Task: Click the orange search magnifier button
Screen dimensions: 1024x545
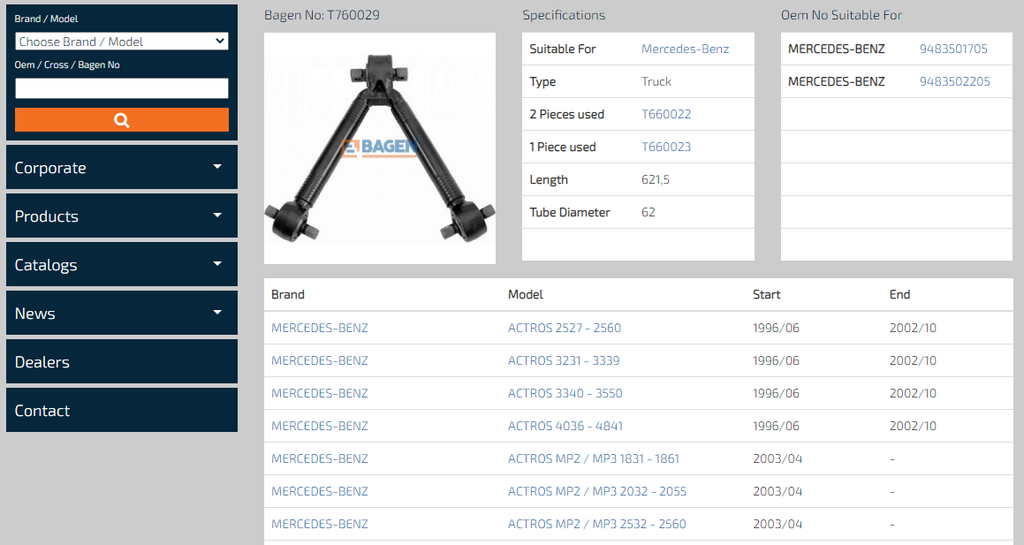Action: pyautogui.click(x=121, y=119)
